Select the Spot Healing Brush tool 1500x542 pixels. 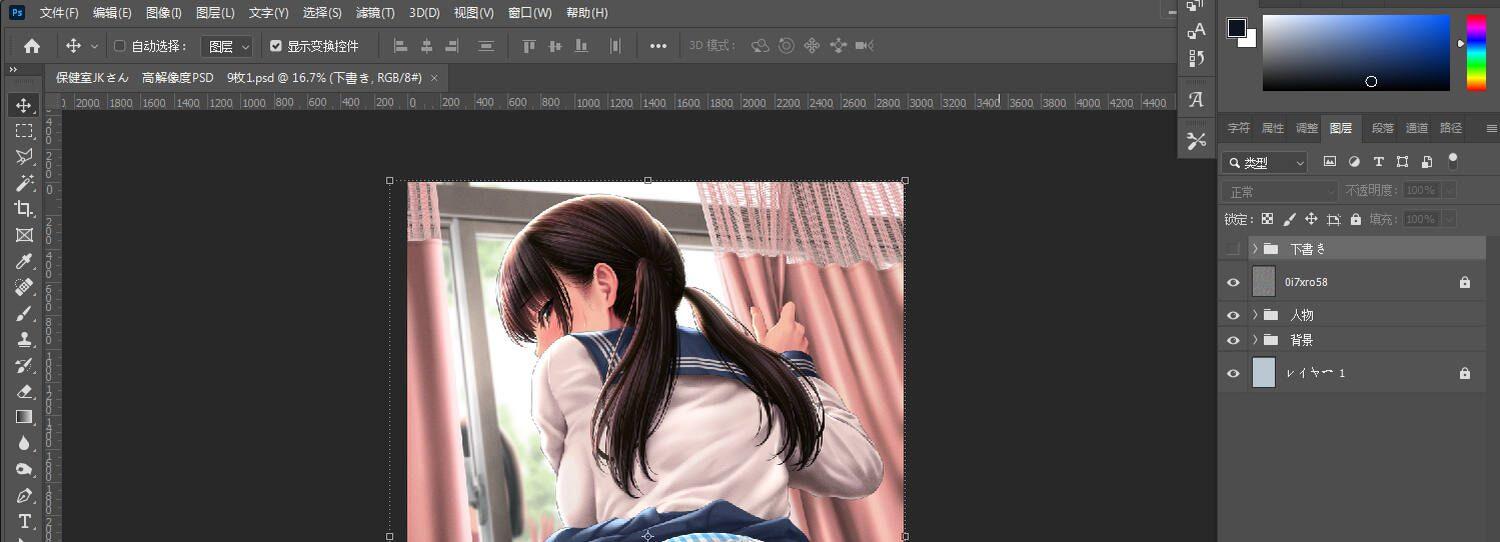click(x=24, y=287)
